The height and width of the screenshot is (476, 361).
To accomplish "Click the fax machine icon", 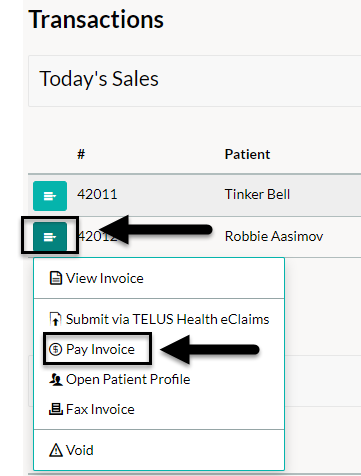I will pos(56,409).
